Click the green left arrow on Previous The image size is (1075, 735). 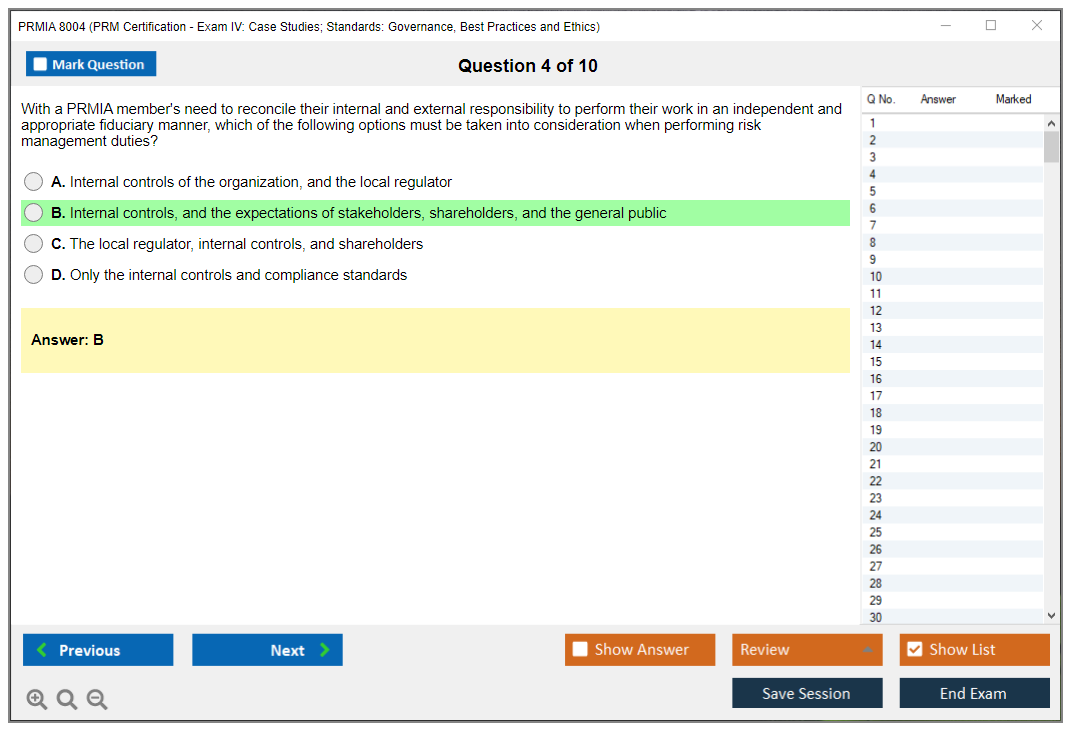click(42, 650)
